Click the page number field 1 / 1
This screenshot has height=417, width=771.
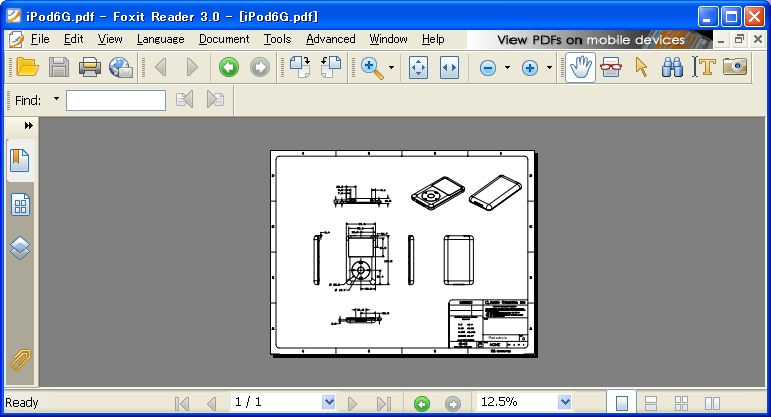click(x=277, y=402)
